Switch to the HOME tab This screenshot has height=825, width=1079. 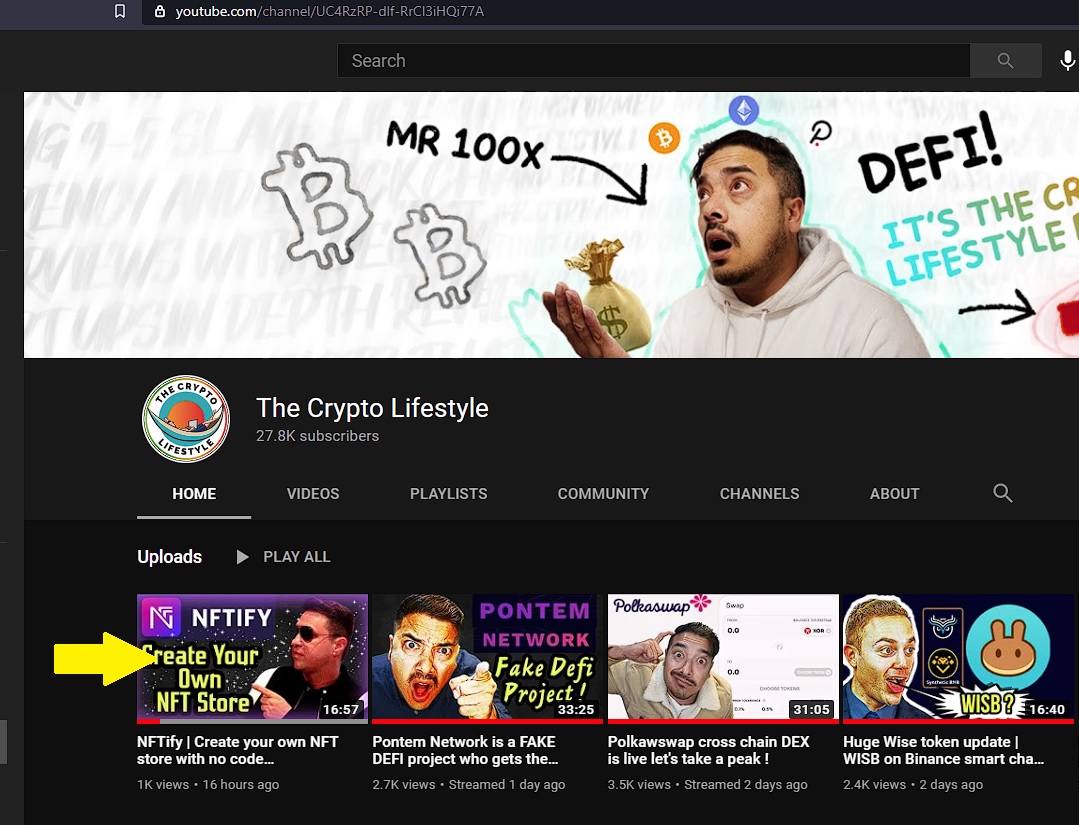194,493
